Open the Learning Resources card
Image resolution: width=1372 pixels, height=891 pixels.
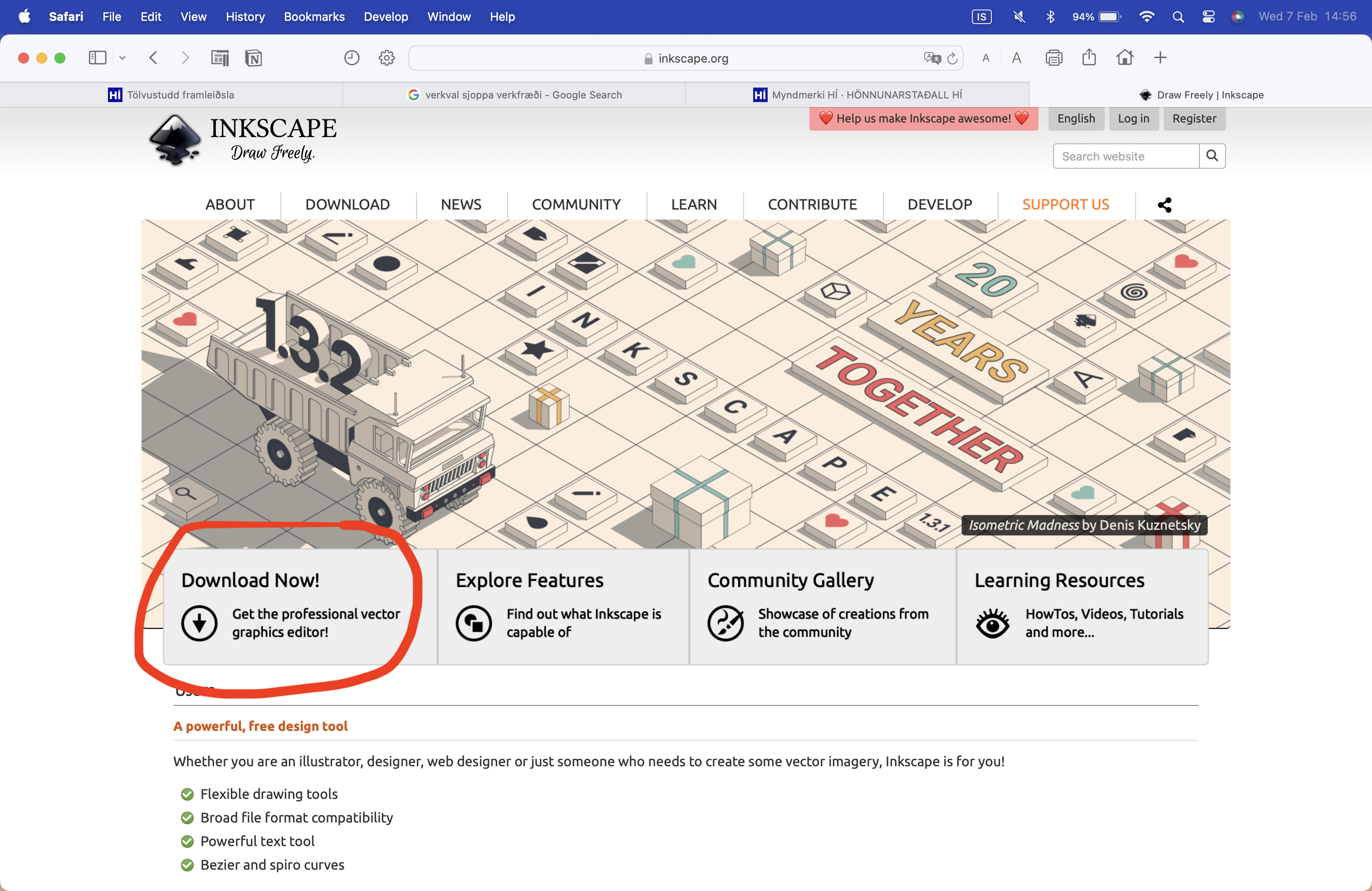click(1083, 606)
